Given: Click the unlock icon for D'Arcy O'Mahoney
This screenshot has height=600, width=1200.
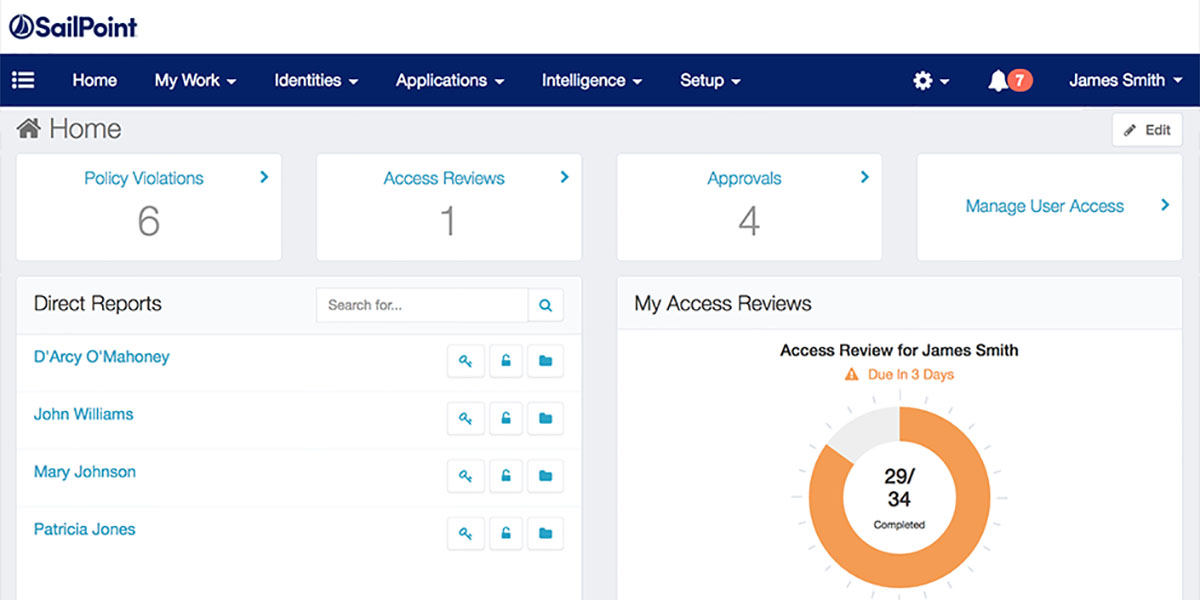Looking at the screenshot, I should (505, 361).
